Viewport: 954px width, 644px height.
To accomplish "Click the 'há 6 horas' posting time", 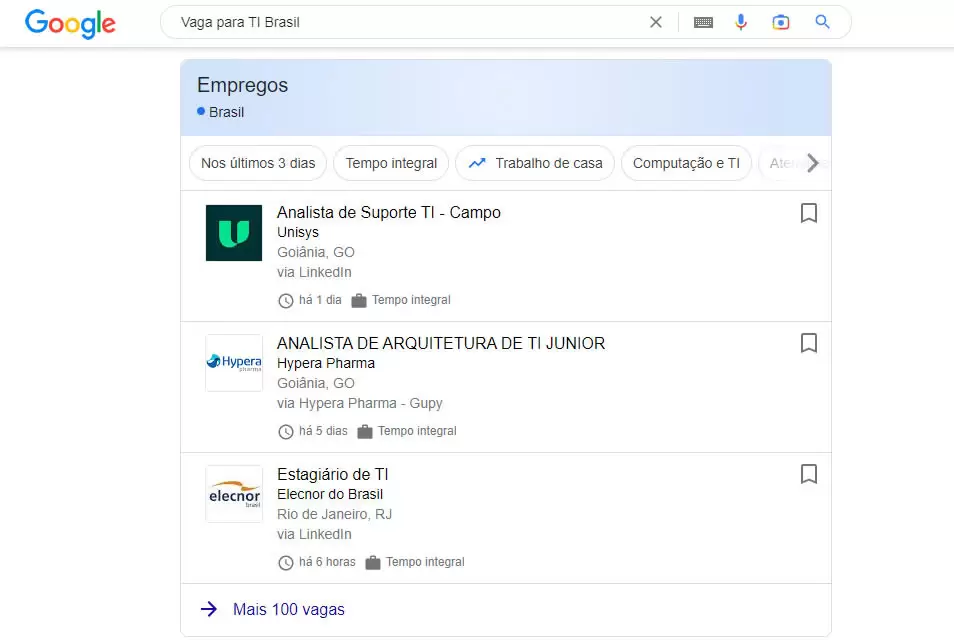I will (327, 562).
